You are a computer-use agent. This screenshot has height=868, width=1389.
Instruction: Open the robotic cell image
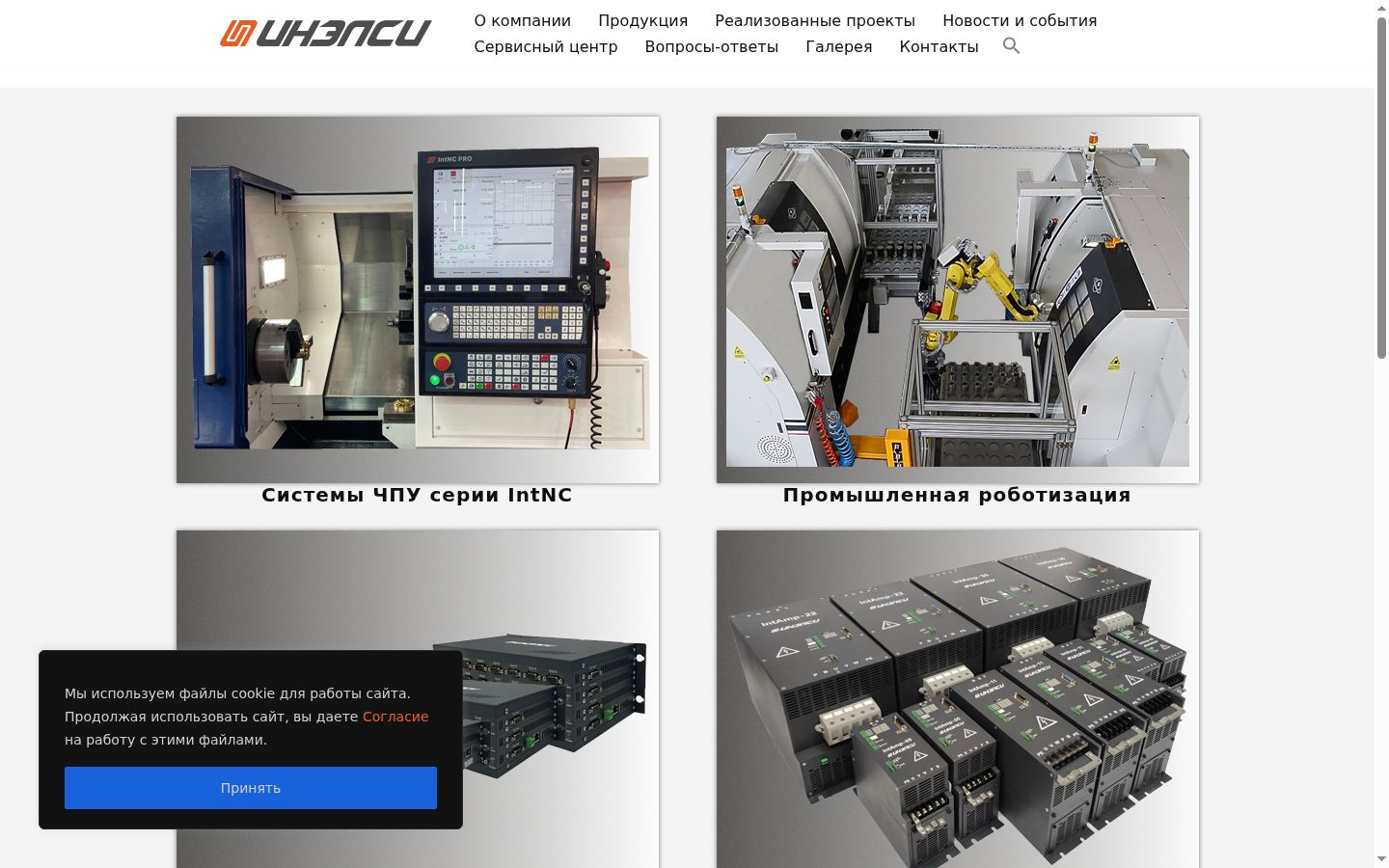(x=958, y=300)
